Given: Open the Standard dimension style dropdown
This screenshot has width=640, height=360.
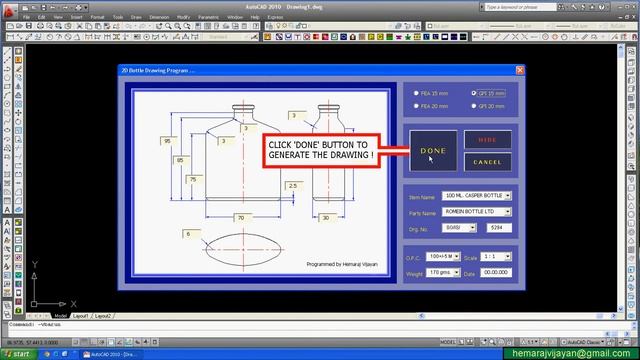Looking at the screenshot, I should [226, 37].
